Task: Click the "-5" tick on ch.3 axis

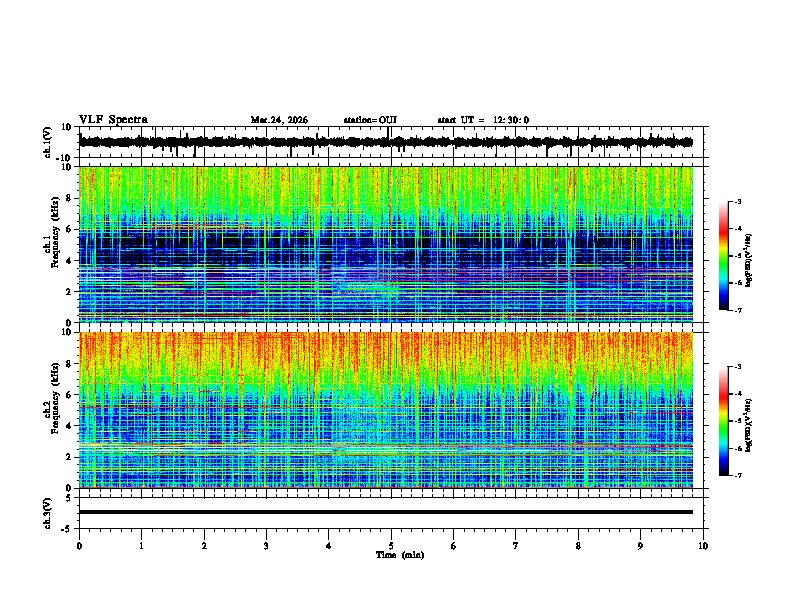Action: [x=68, y=529]
